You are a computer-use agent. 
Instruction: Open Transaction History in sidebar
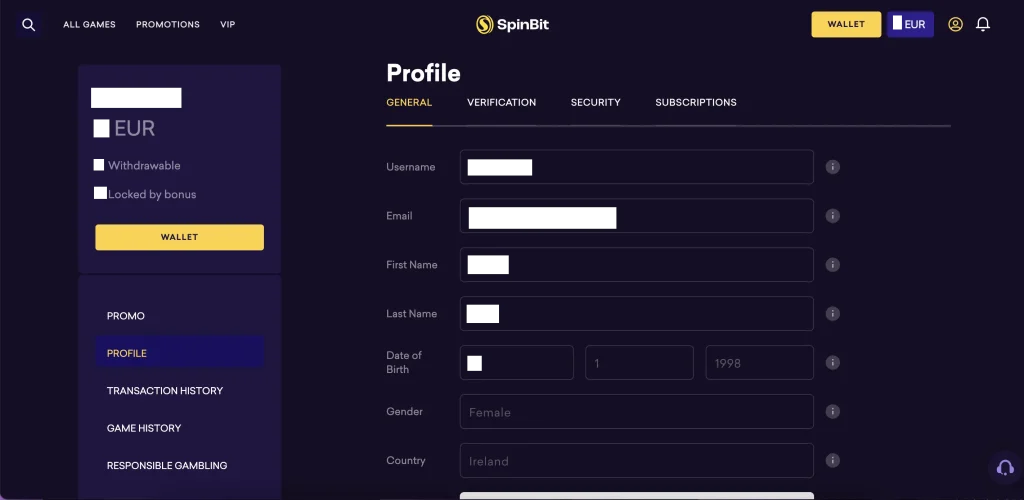(165, 391)
